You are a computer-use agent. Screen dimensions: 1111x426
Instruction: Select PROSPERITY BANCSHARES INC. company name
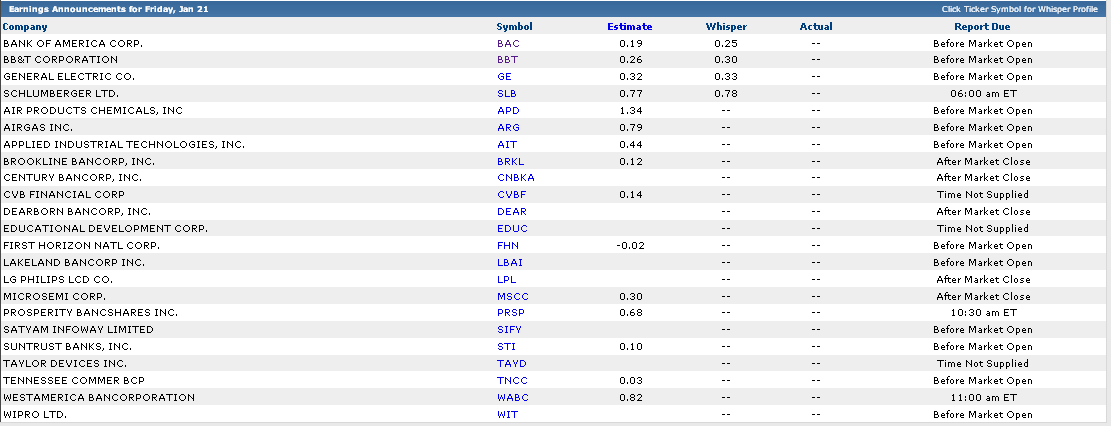tap(90, 313)
